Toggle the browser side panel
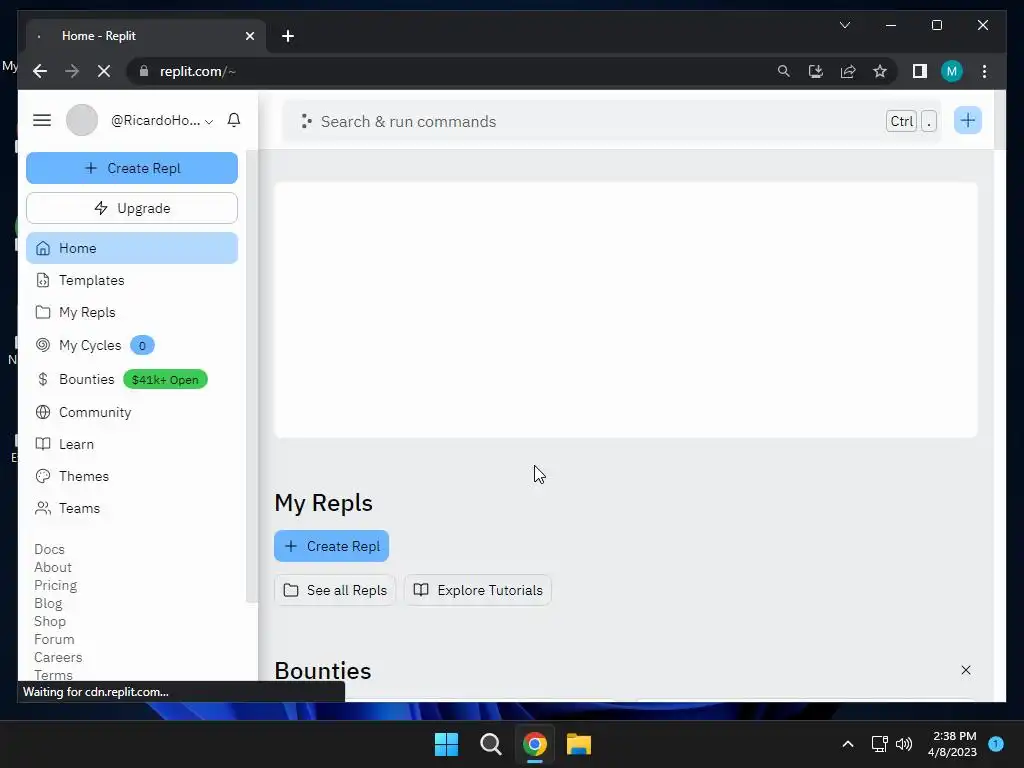Viewport: 1024px width, 768px height. [920, 71]
